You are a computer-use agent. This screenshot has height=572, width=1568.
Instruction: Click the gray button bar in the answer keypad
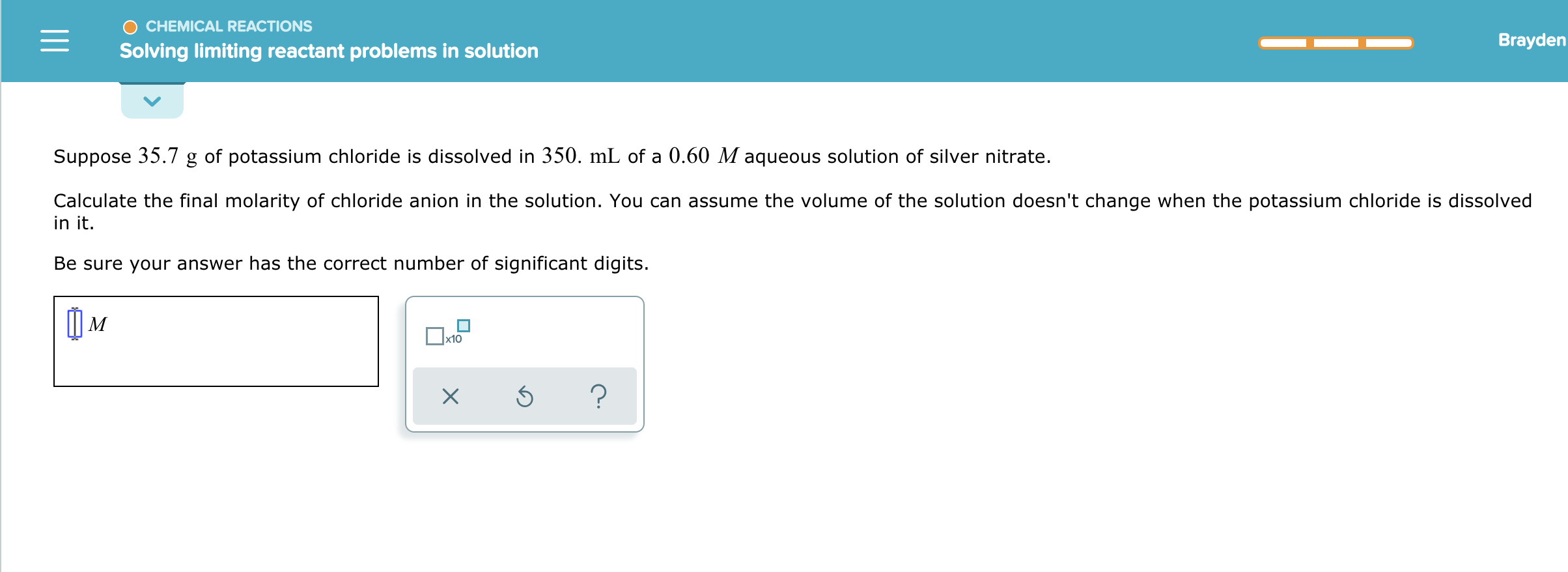pyautogui.click(x=525, y=396)
